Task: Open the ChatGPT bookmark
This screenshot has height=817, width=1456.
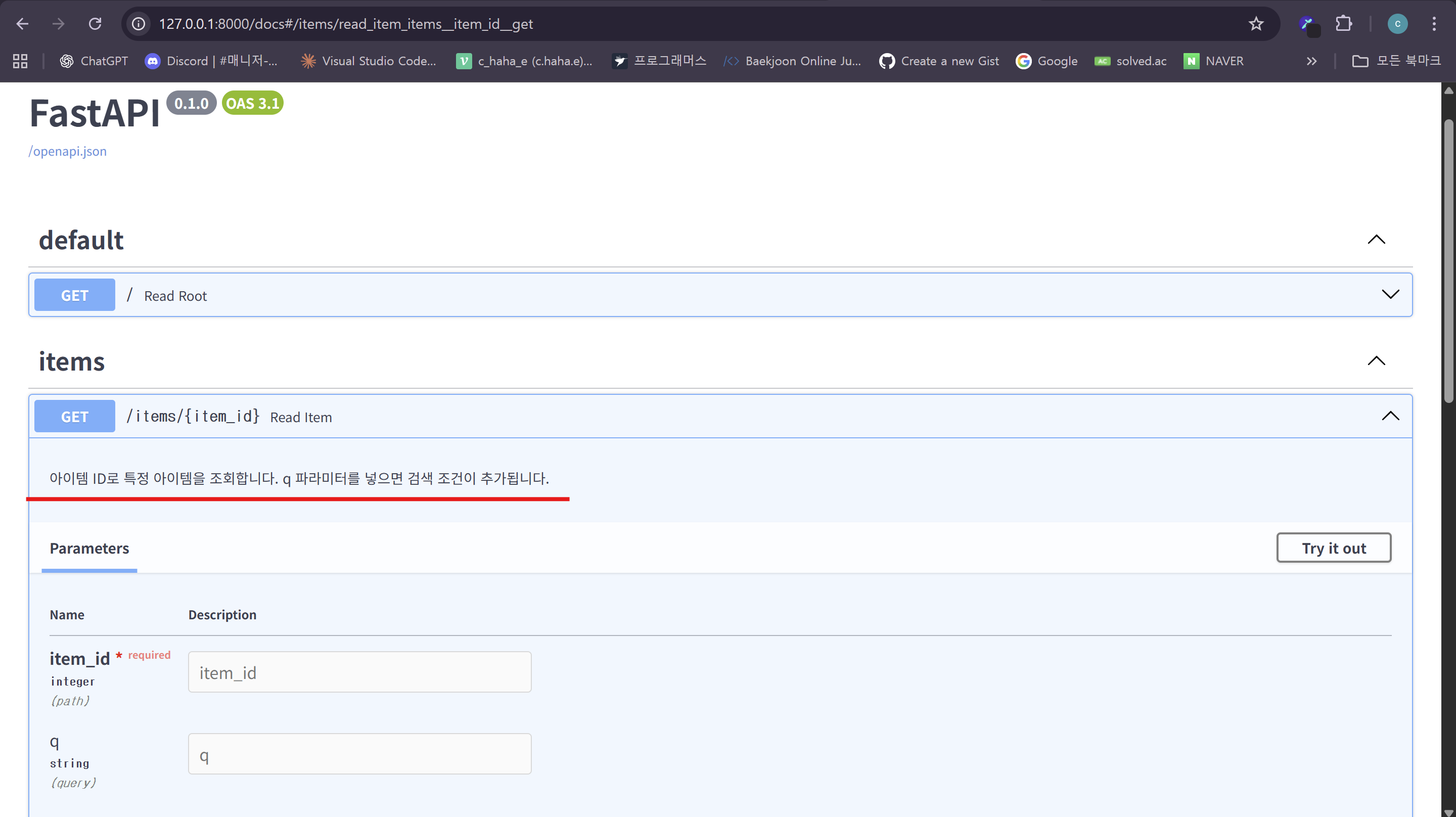Action: pos(93,61)
